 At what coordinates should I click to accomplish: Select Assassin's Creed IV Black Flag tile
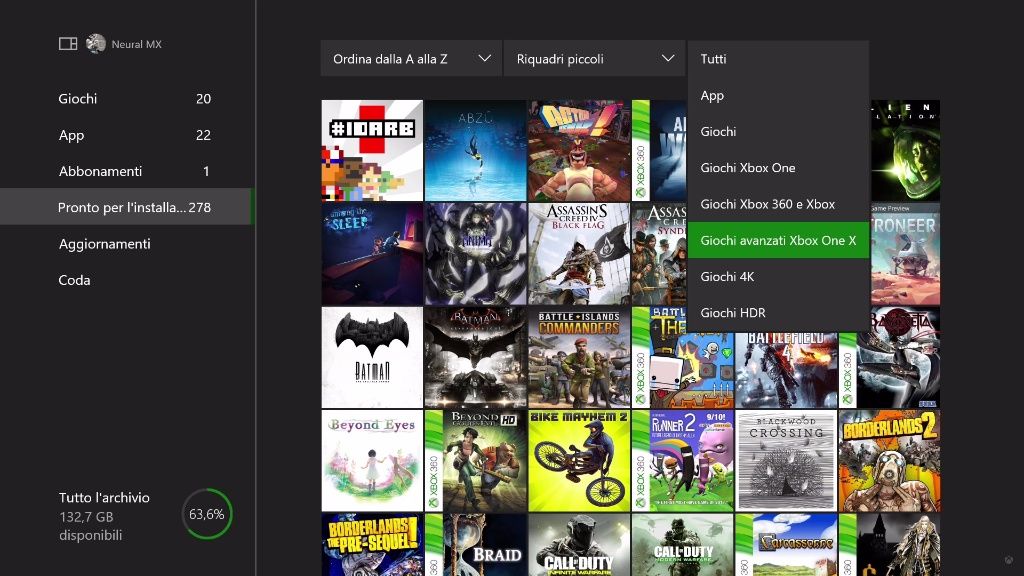tap(579, 254)
